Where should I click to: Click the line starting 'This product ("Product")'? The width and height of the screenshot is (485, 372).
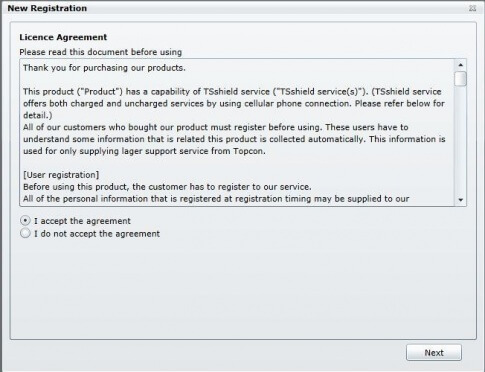pos(232,91)
